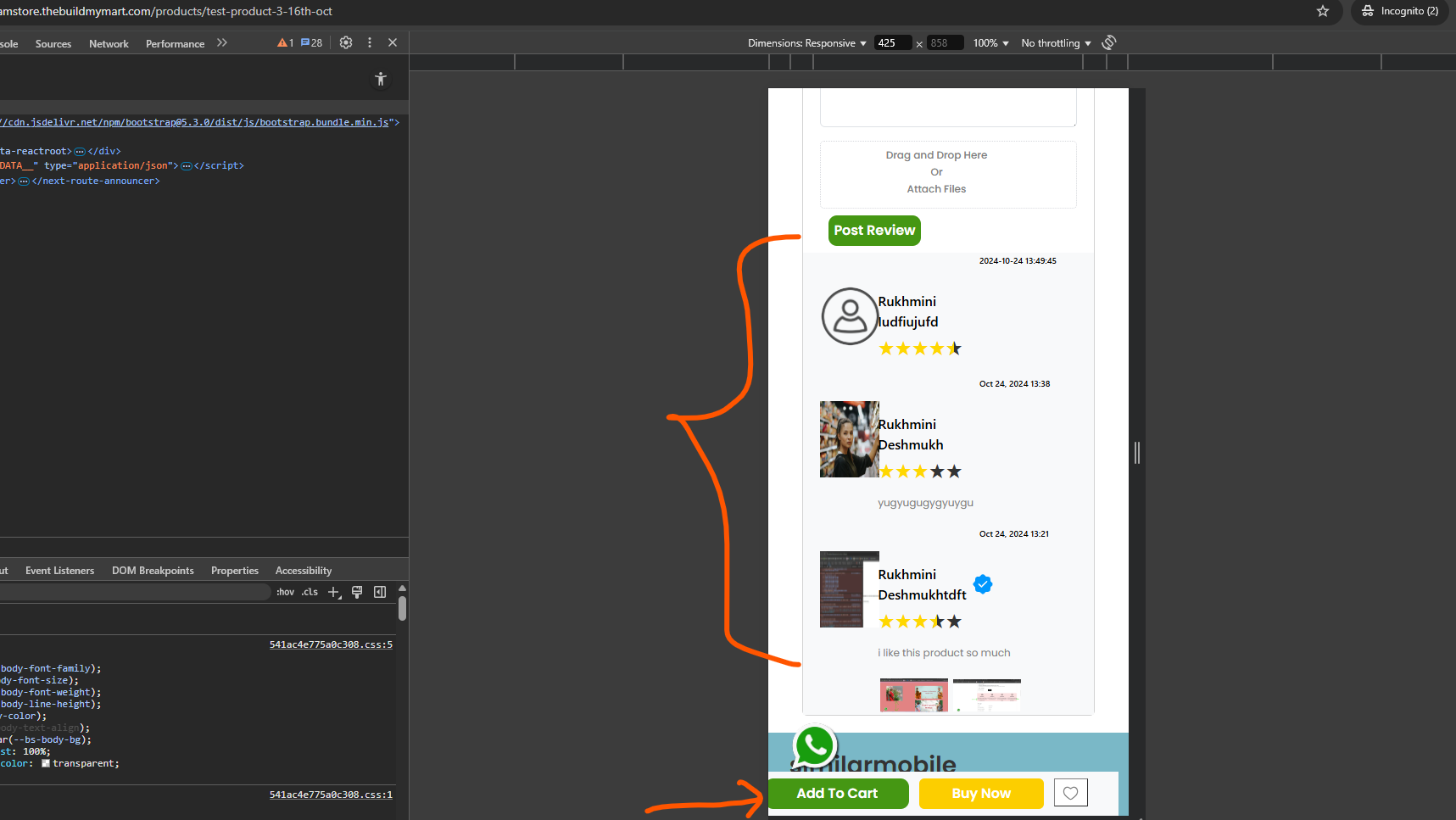Screen dimensions: 1456x820
Task: Show more DevTools tabs via double chevron
Action: pos(222,42)
